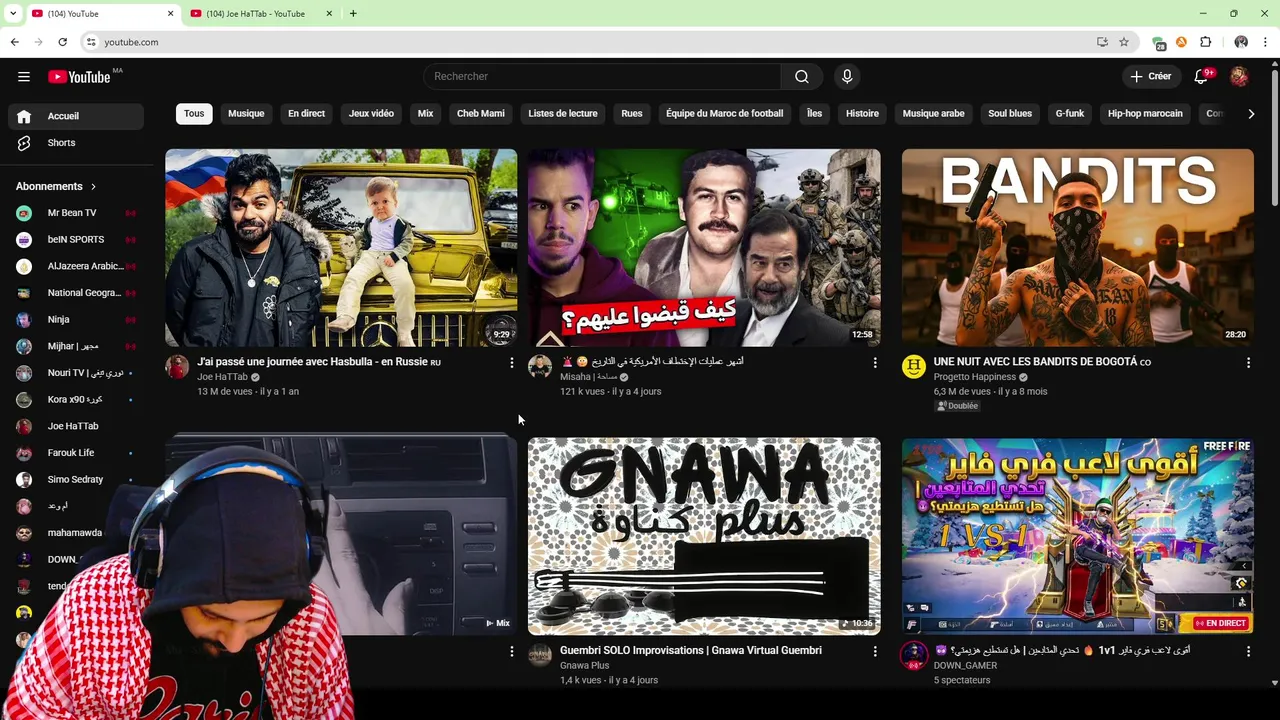
Task: Open the account avatar menu
Action: point(1239,77)
